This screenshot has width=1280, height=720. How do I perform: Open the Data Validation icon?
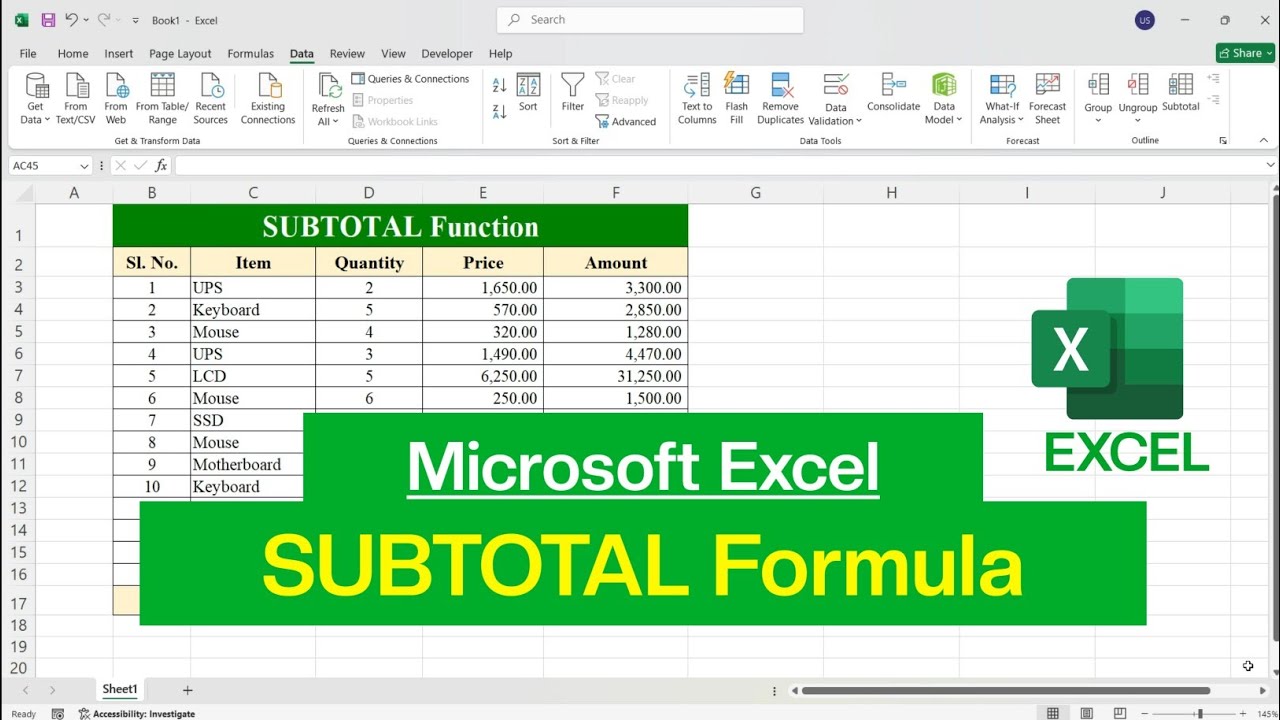tap(836, 85)
